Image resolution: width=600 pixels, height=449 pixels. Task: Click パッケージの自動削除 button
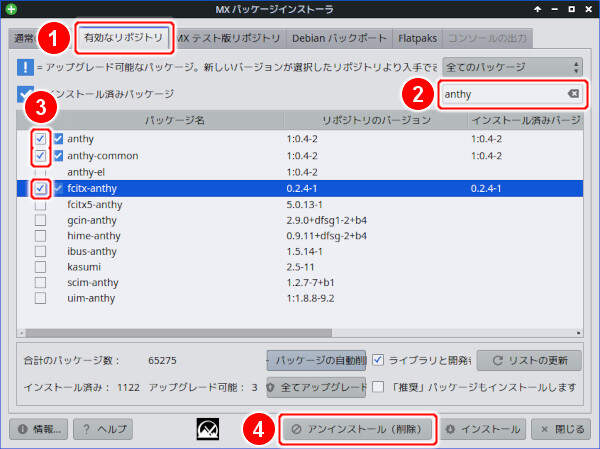click(x=316, y=360)
